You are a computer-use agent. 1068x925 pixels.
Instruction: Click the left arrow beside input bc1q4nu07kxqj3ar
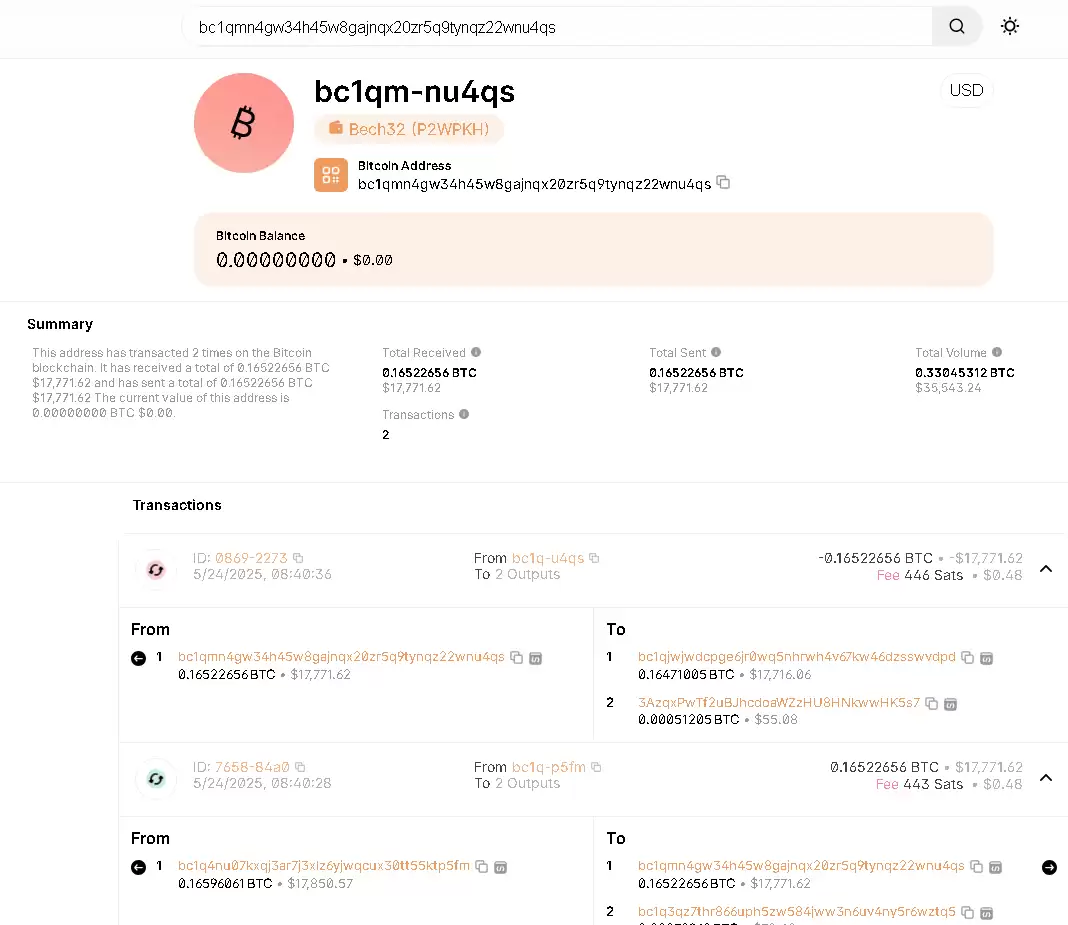click(138, 867)
